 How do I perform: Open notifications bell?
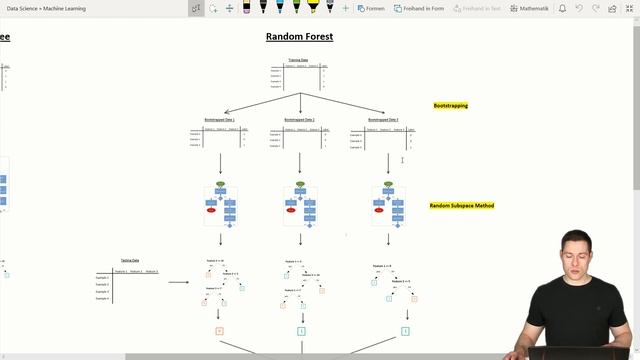pos(562,8)
